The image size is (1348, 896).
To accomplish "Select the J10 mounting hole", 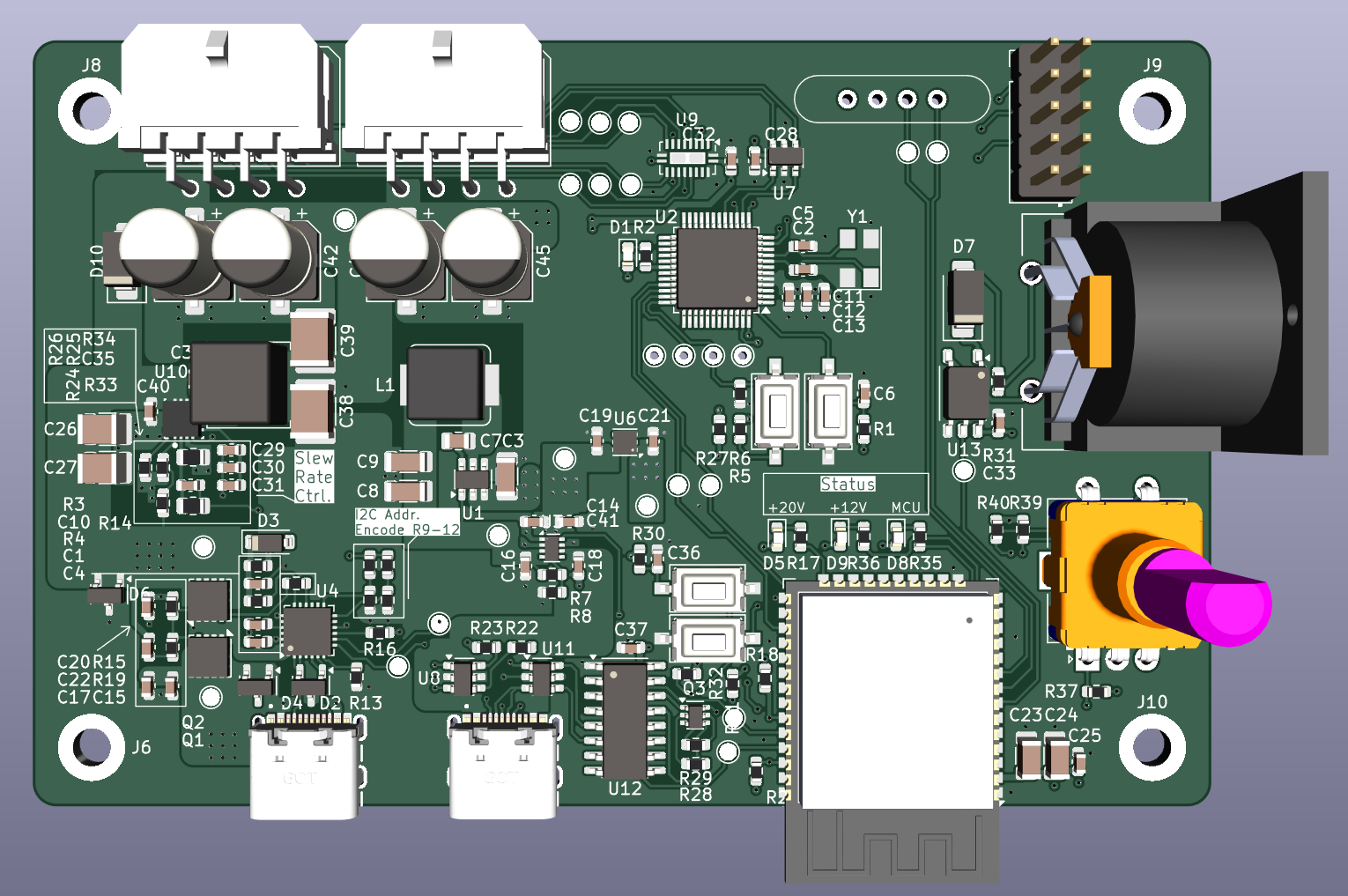I will click(1152, 747).
